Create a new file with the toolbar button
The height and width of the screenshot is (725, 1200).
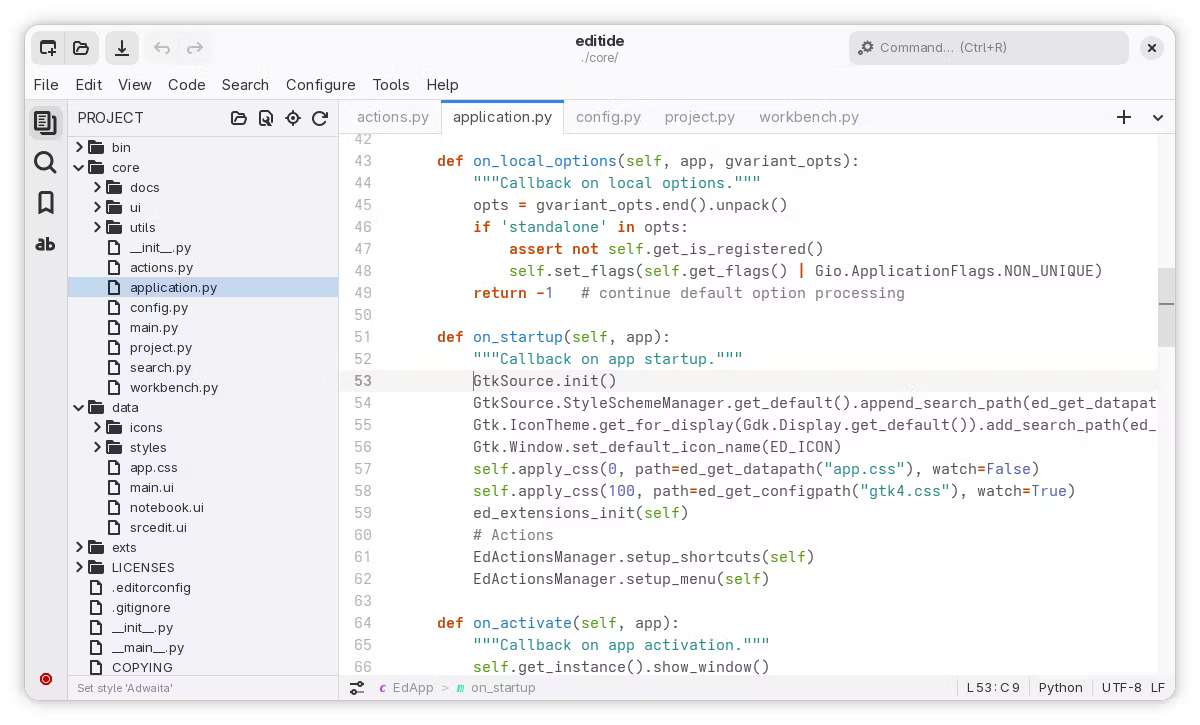point(47,47)
